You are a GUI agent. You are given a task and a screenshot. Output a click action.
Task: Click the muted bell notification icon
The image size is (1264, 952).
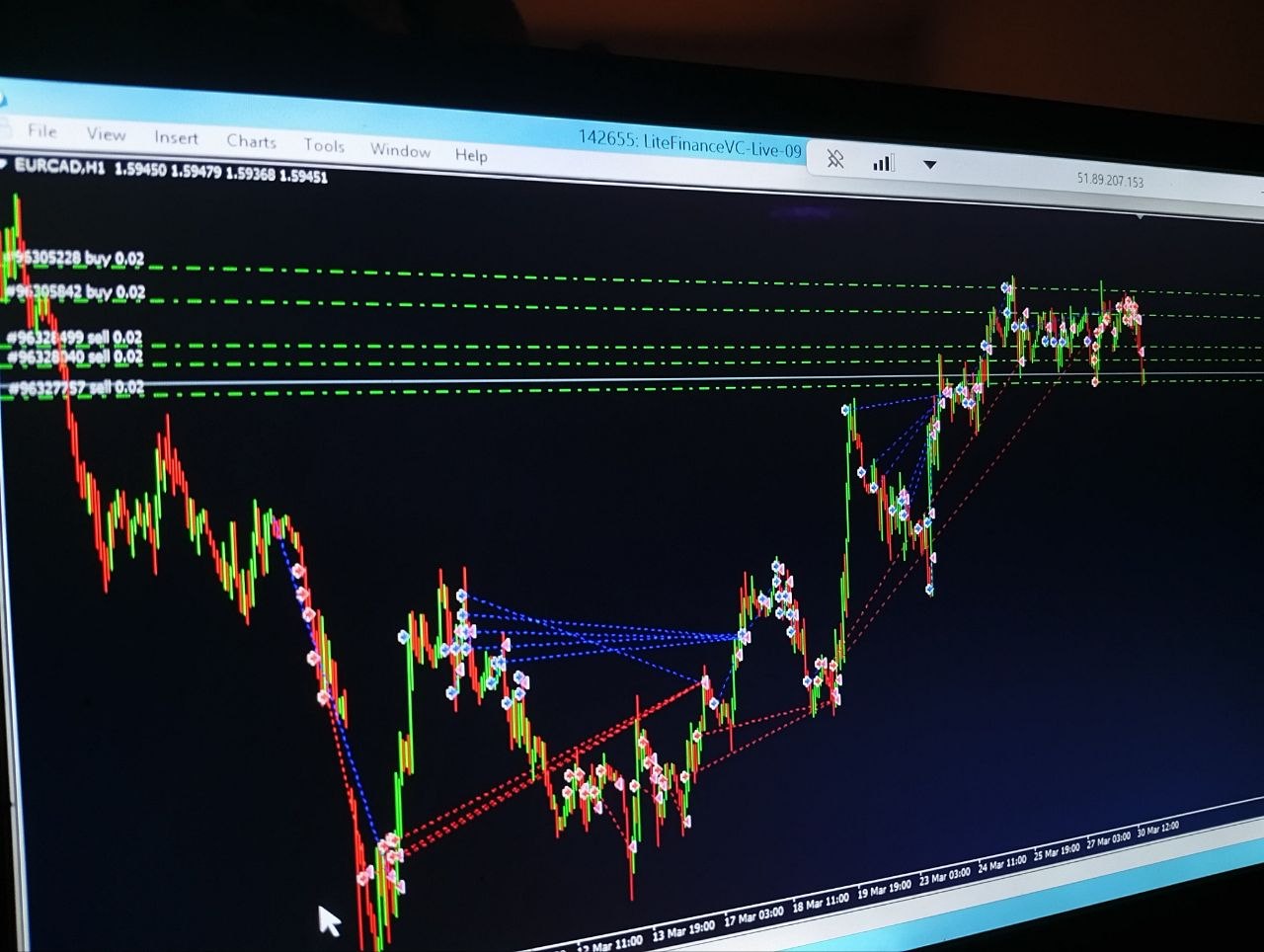[x=835, y=159]
